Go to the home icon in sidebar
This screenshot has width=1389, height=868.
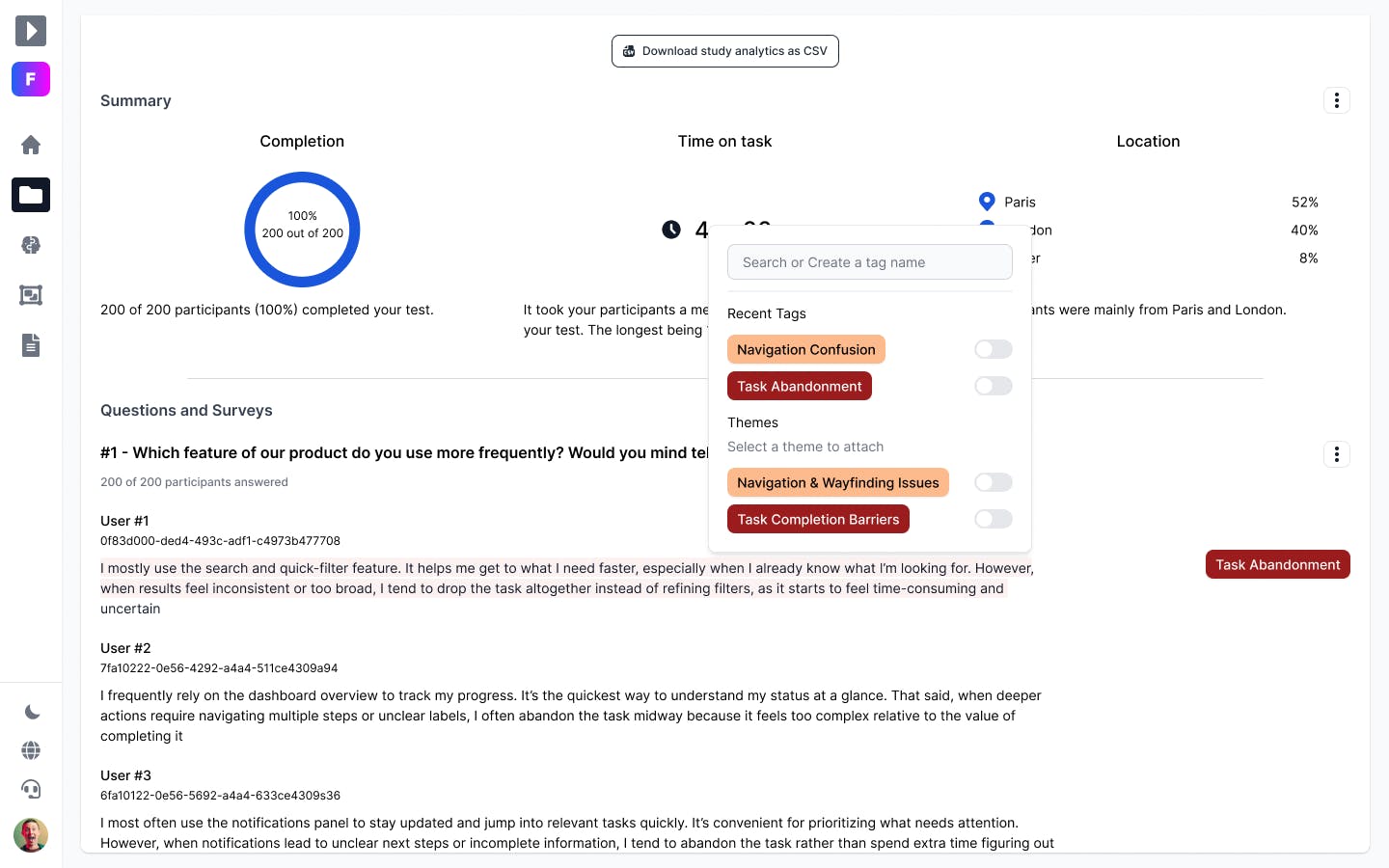[31, 145]
